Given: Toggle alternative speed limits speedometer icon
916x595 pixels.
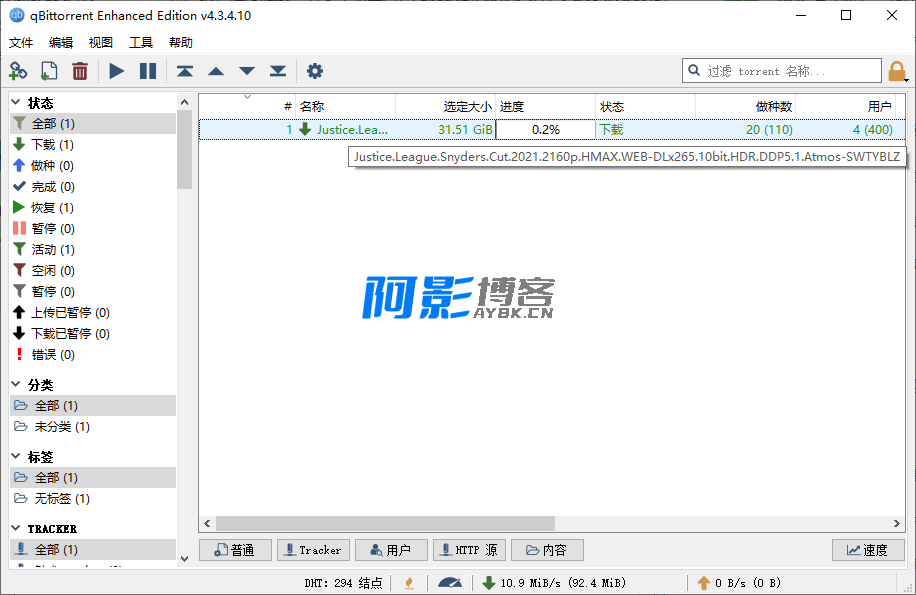Looking at the screenshot, I should pyautogui.click(x=450, y=583).
